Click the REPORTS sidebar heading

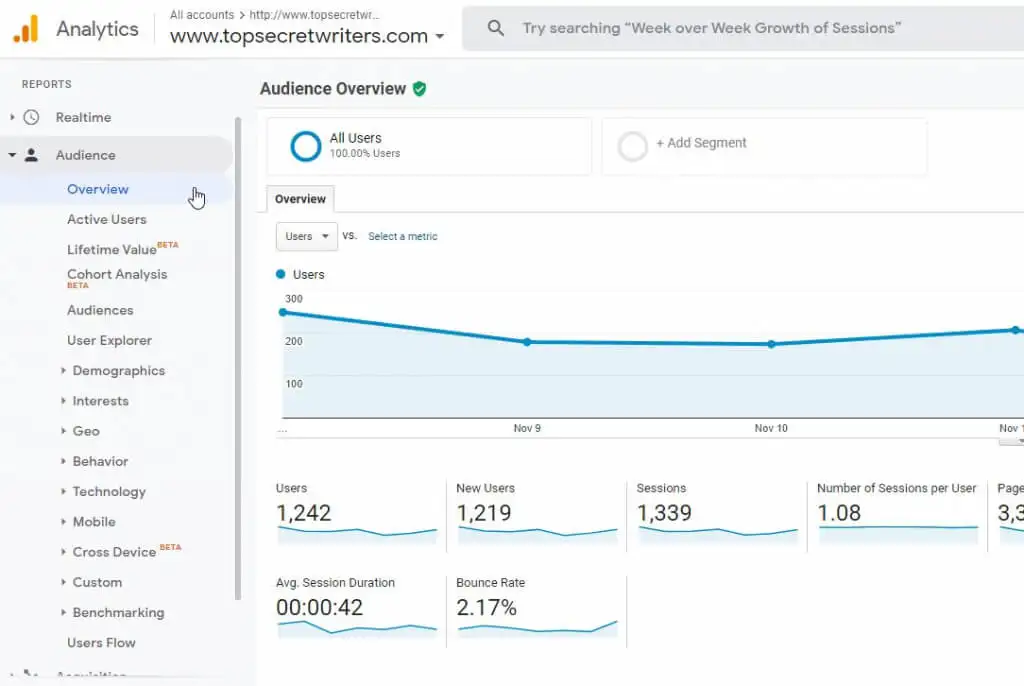point(46,84)
